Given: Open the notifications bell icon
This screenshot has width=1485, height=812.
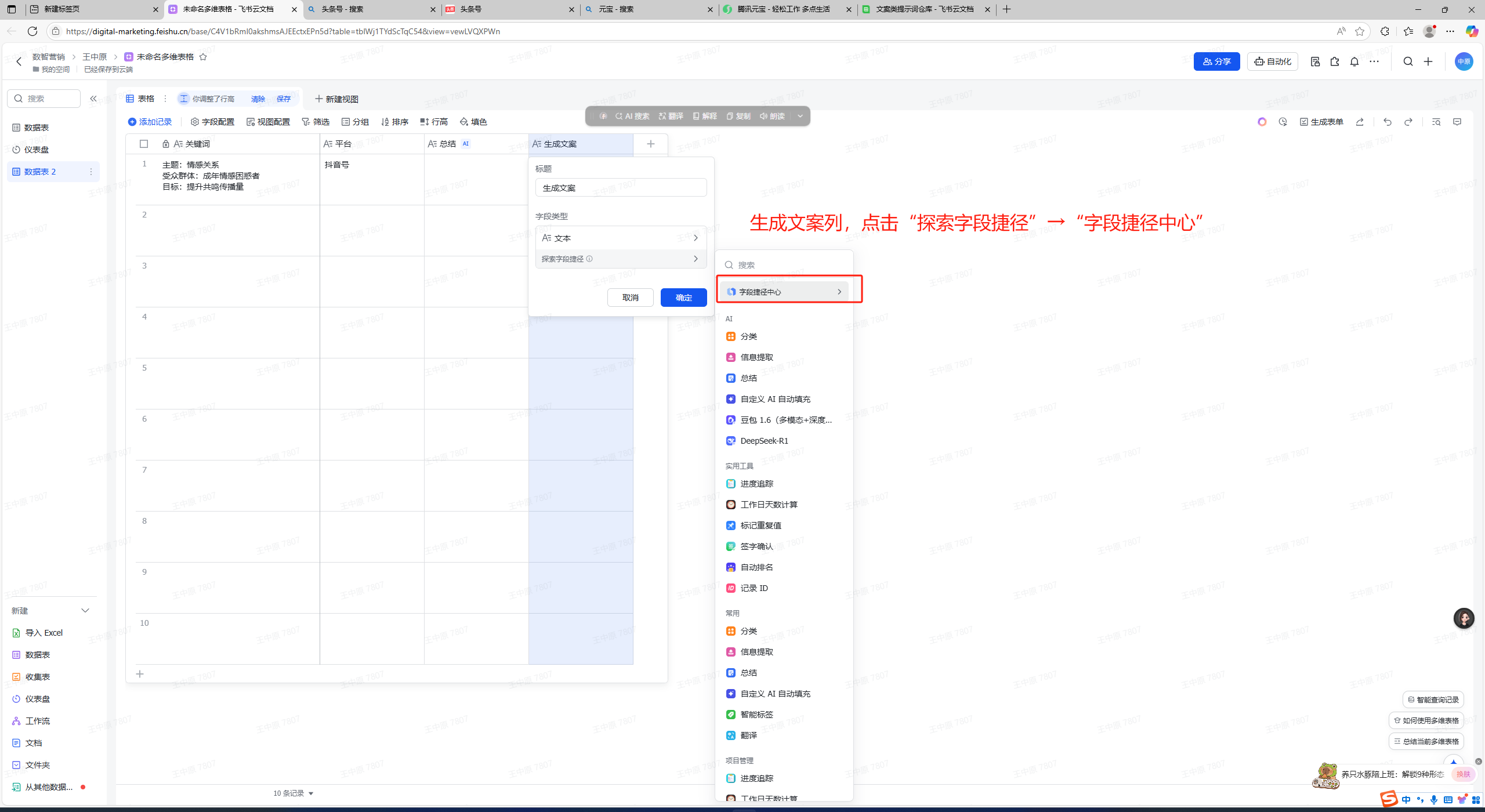Looking at the screenshot, I should click(1354, 61).
